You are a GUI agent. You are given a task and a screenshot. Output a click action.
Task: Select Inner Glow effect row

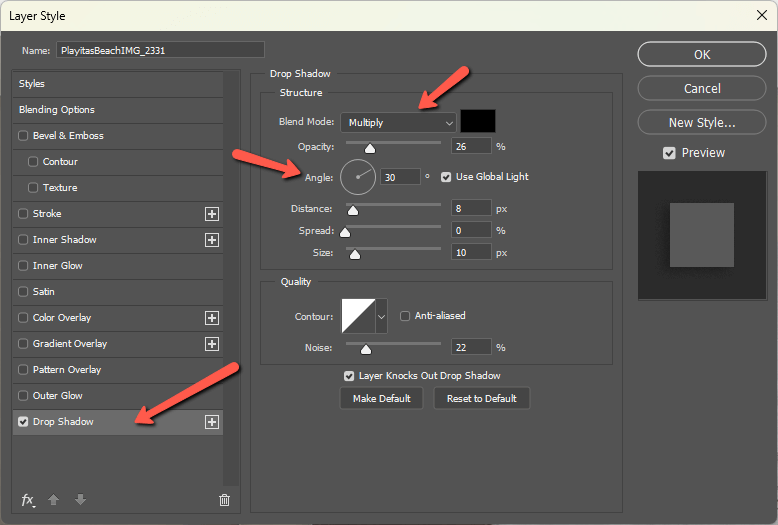click(118, 266)
